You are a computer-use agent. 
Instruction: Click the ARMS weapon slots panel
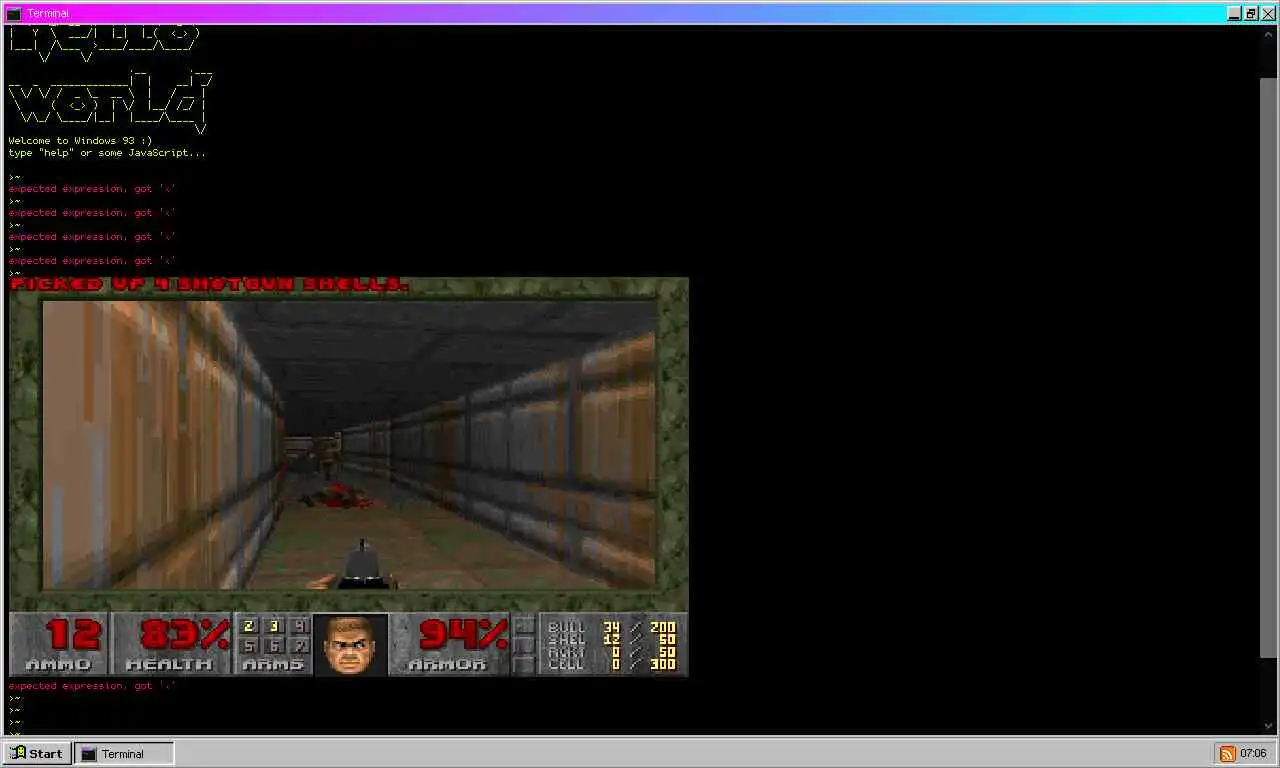coord(273,644)
